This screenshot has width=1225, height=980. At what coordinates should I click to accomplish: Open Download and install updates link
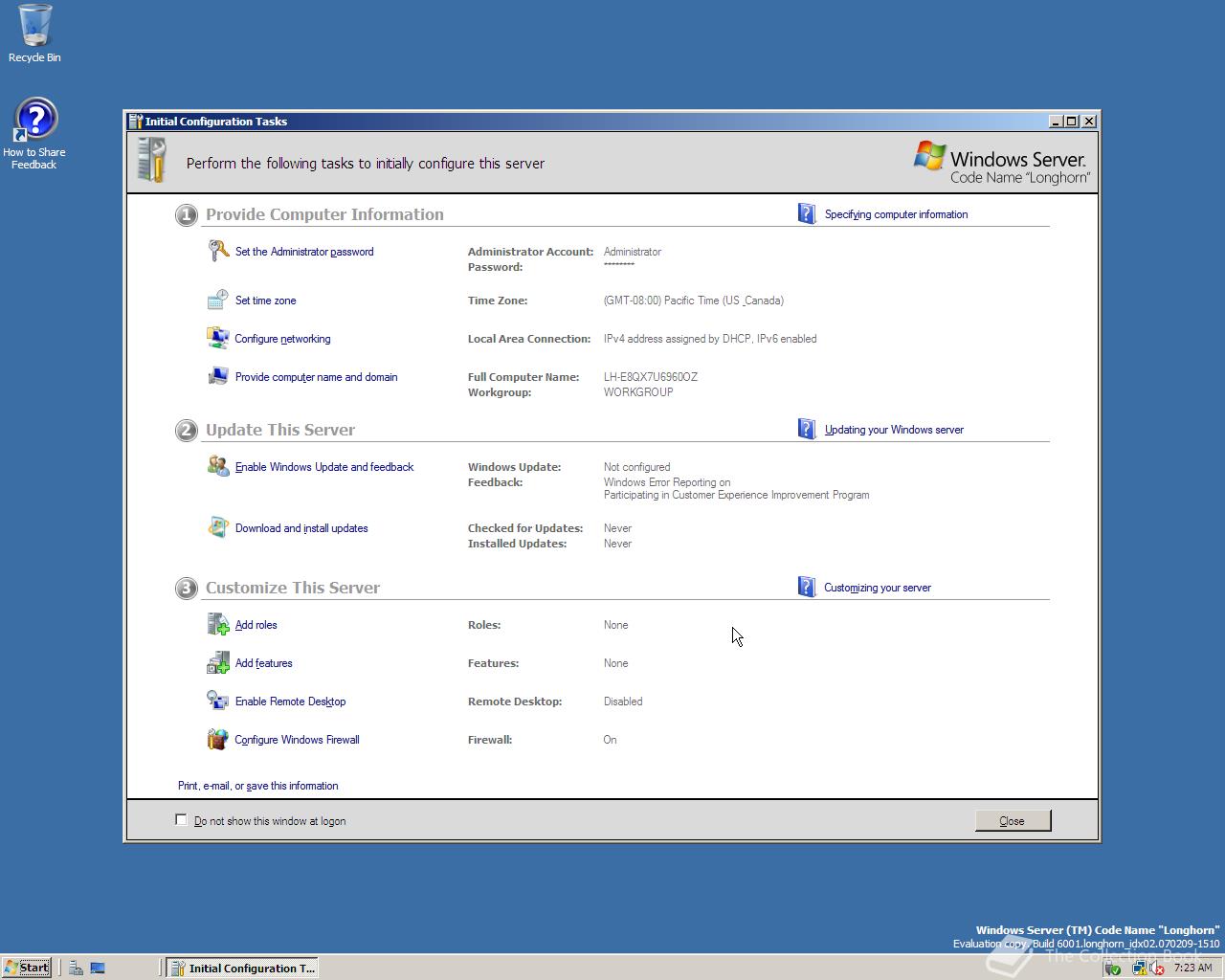[301, 528]
